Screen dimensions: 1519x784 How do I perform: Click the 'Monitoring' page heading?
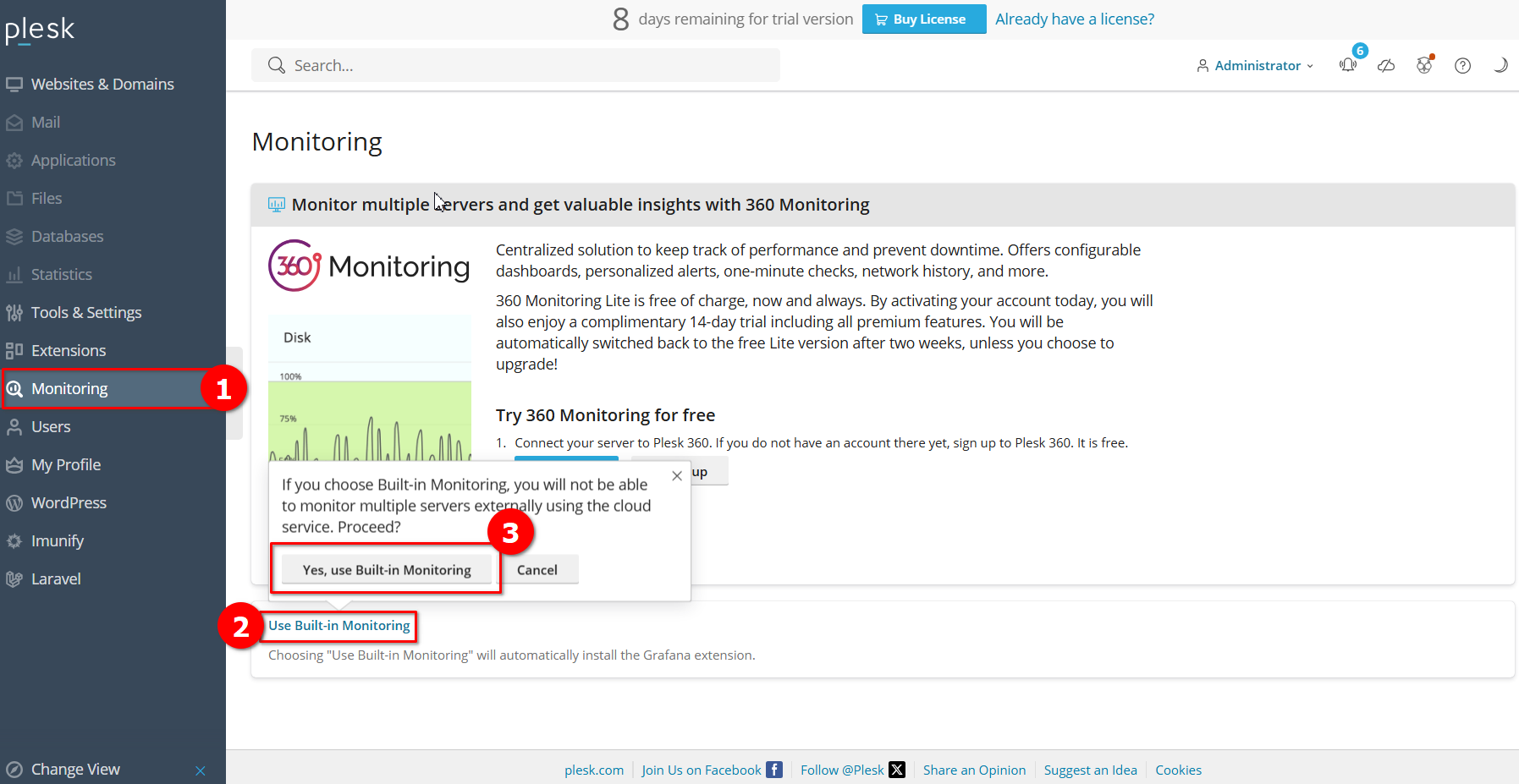(317, 141)
